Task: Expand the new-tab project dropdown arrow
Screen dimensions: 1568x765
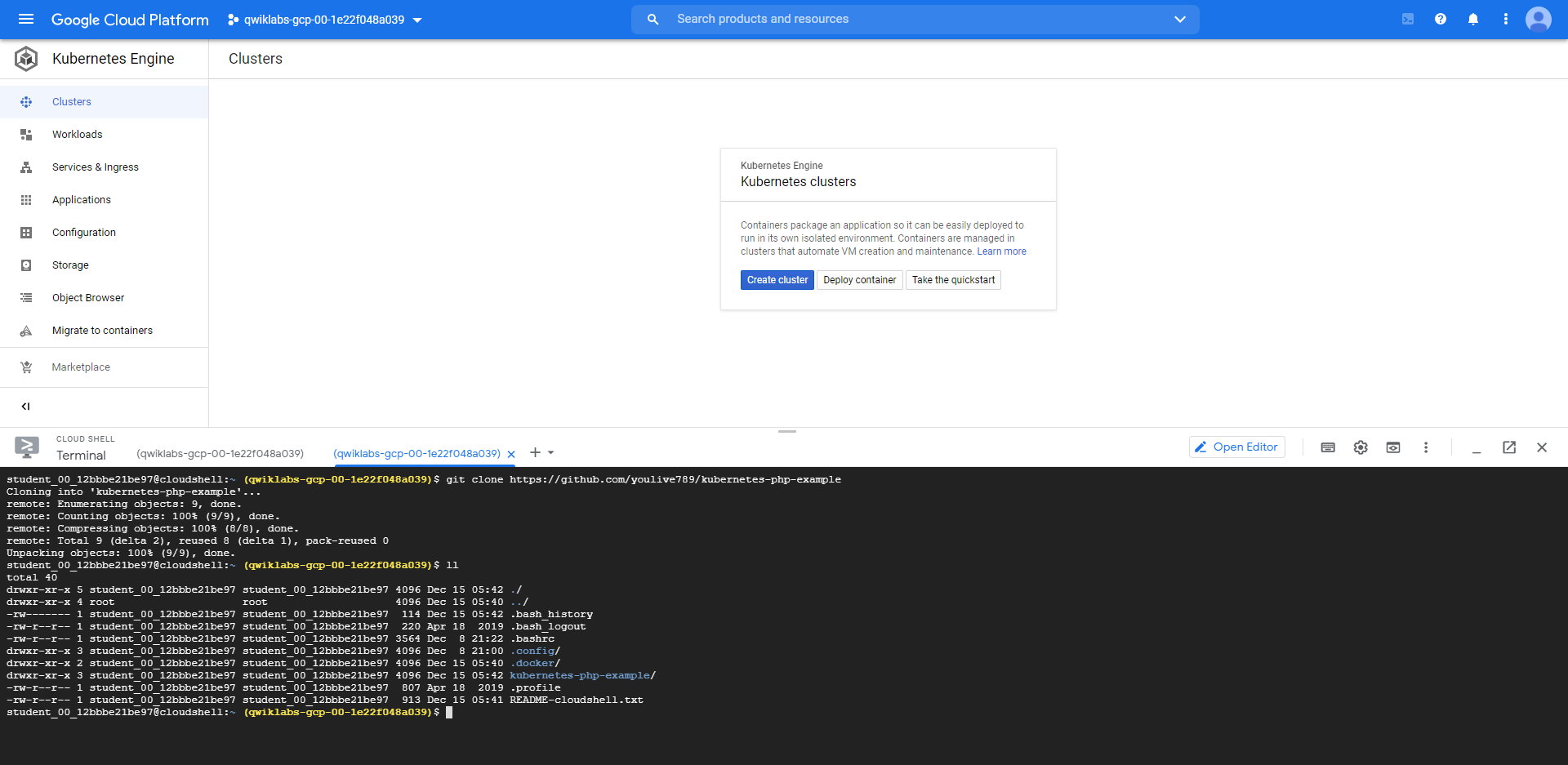Action: point(551,452)
